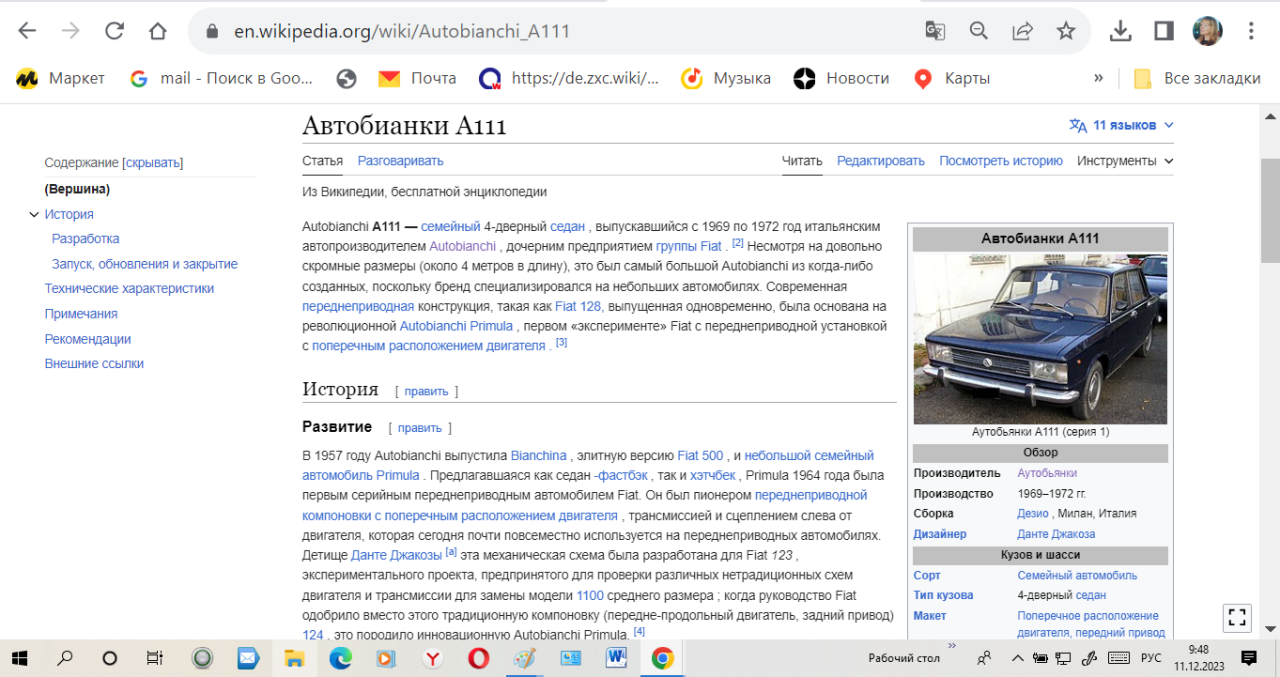
Task: Select the Читать tab
Action: coord(802,160)
